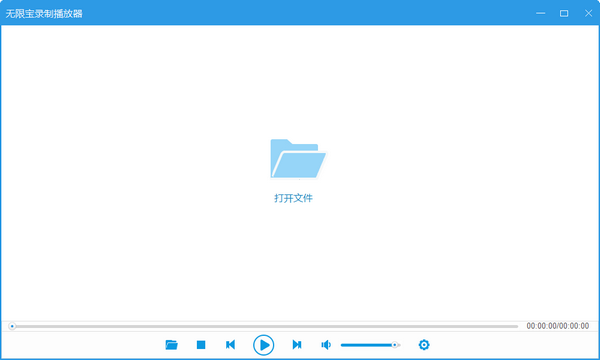600x360 pixels.
Task: Set volume to half on the volume track
Action: 370,345
